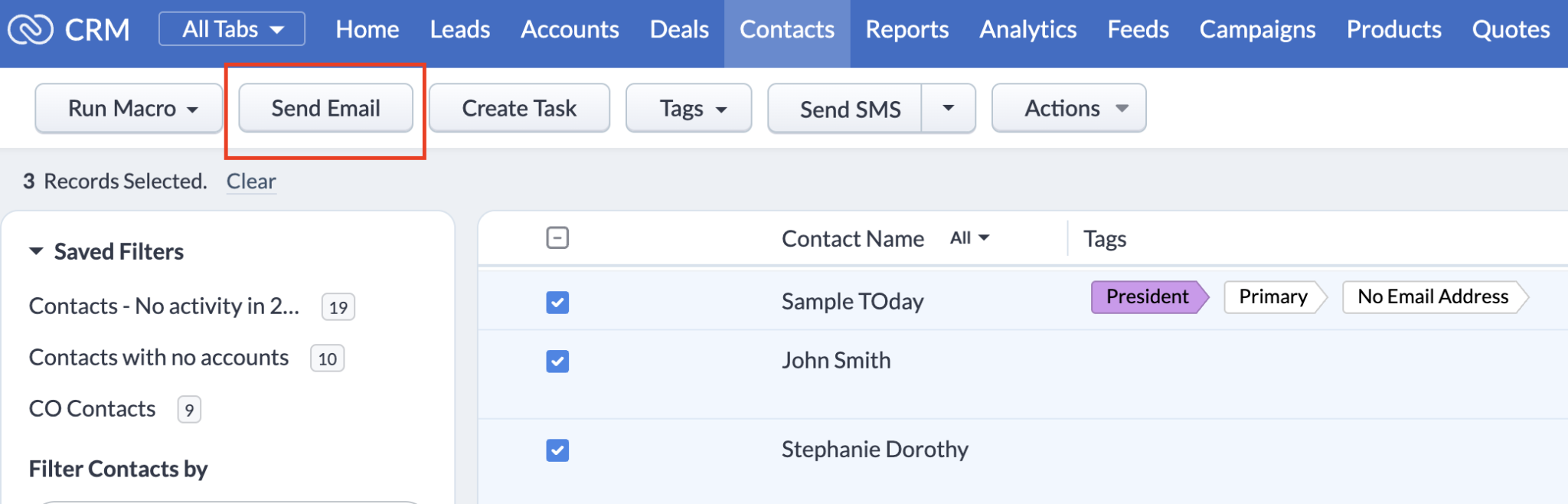Click the Create Task button

click(x=519, y=109)
